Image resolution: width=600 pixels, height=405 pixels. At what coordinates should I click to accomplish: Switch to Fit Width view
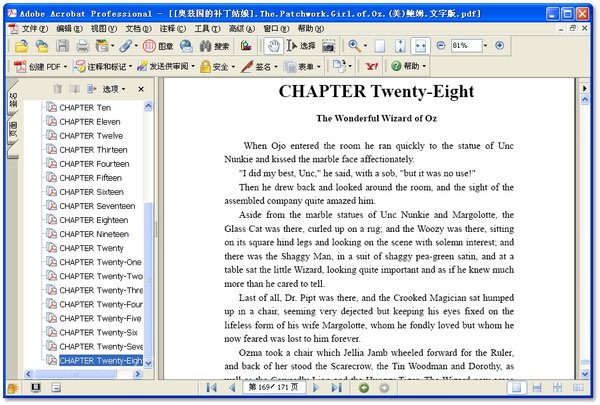(420, 46)
